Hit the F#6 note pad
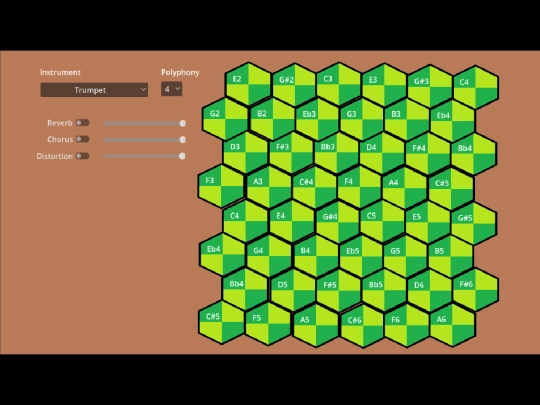 click(476, 290)
